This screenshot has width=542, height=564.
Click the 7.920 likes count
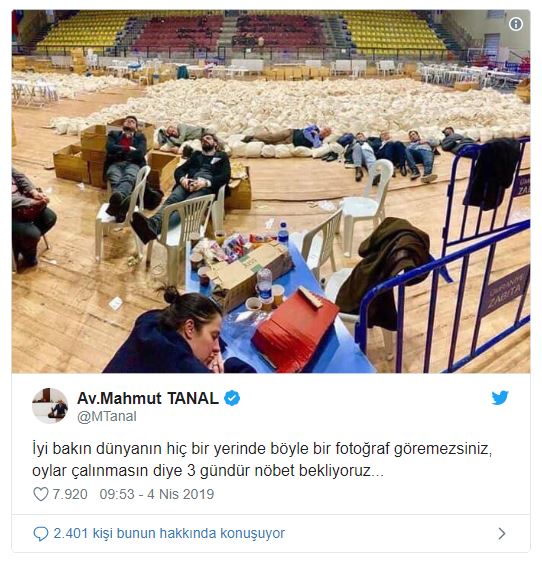70,494
